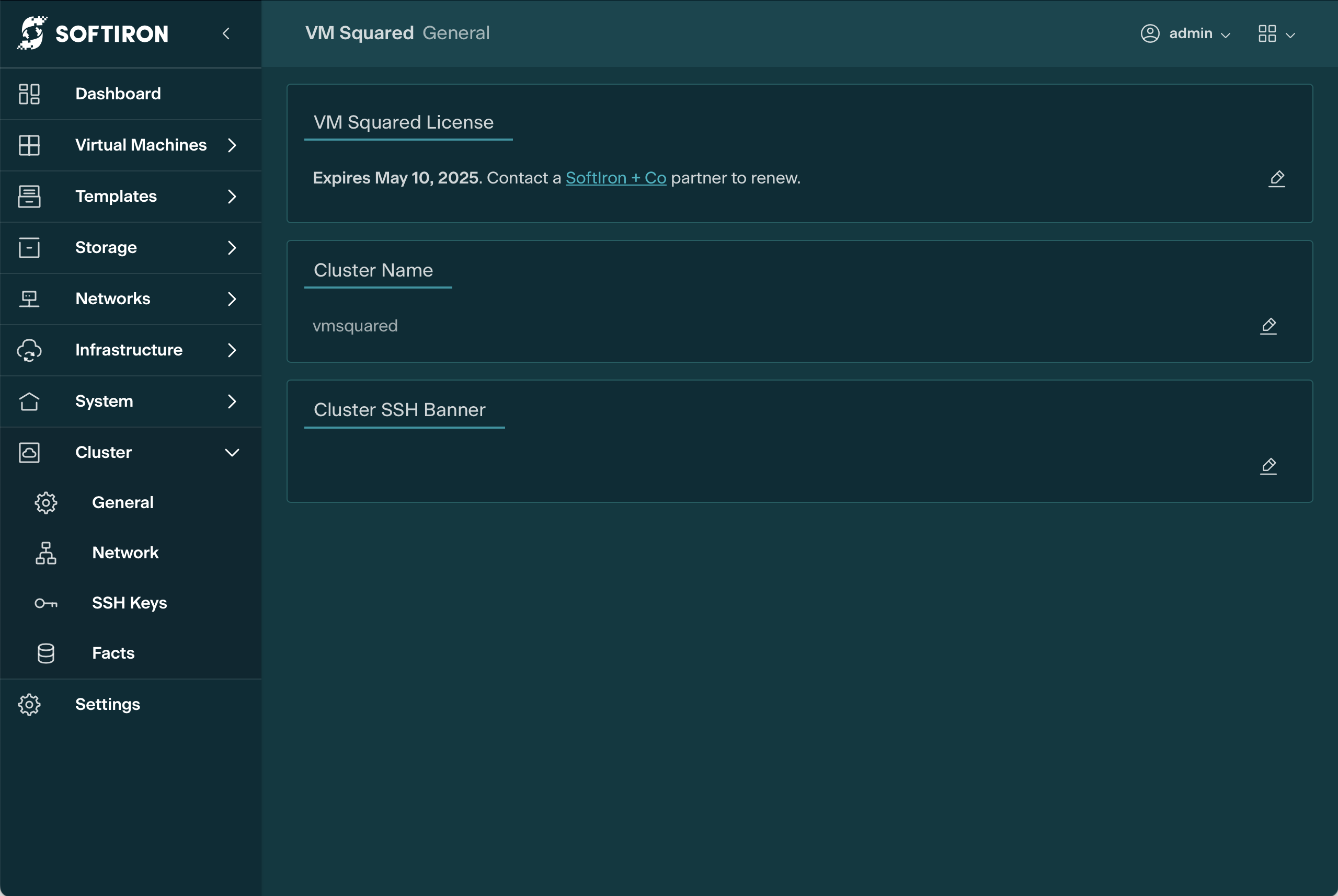Expand the Infrastructure menu

tap(232, 350)
